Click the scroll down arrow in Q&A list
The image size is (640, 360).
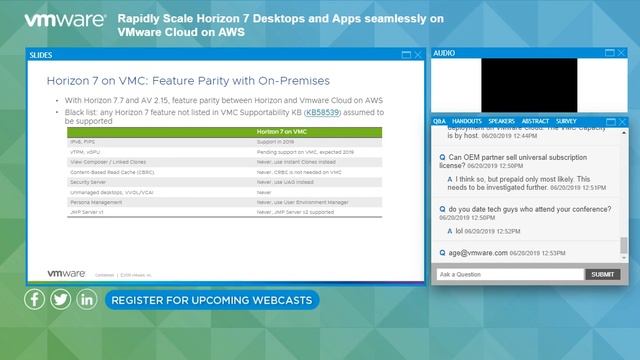pyautogui.click(x=624, y=258)
